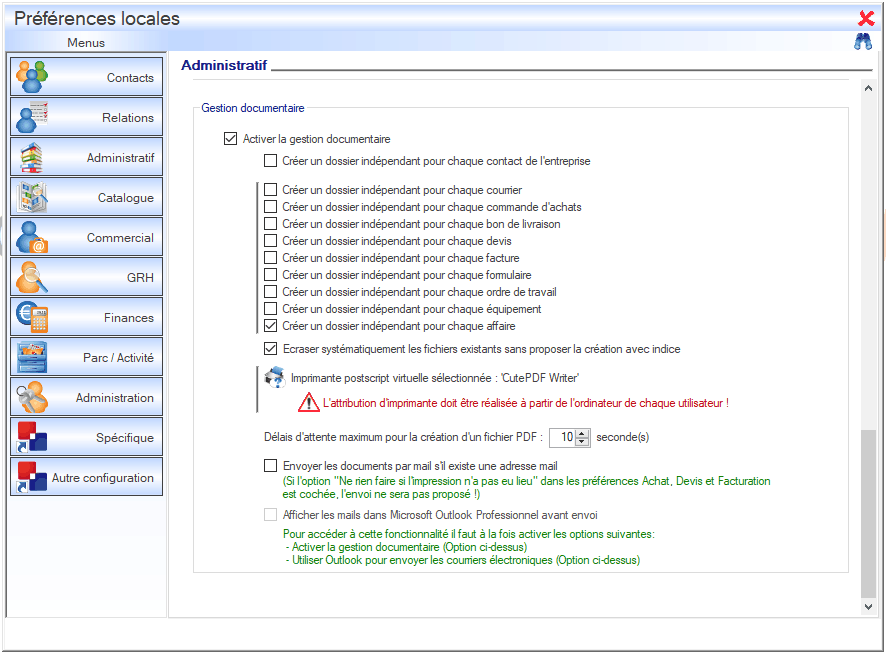Open the Contacts menu
886x655 pixels.
tap(86, 76)
